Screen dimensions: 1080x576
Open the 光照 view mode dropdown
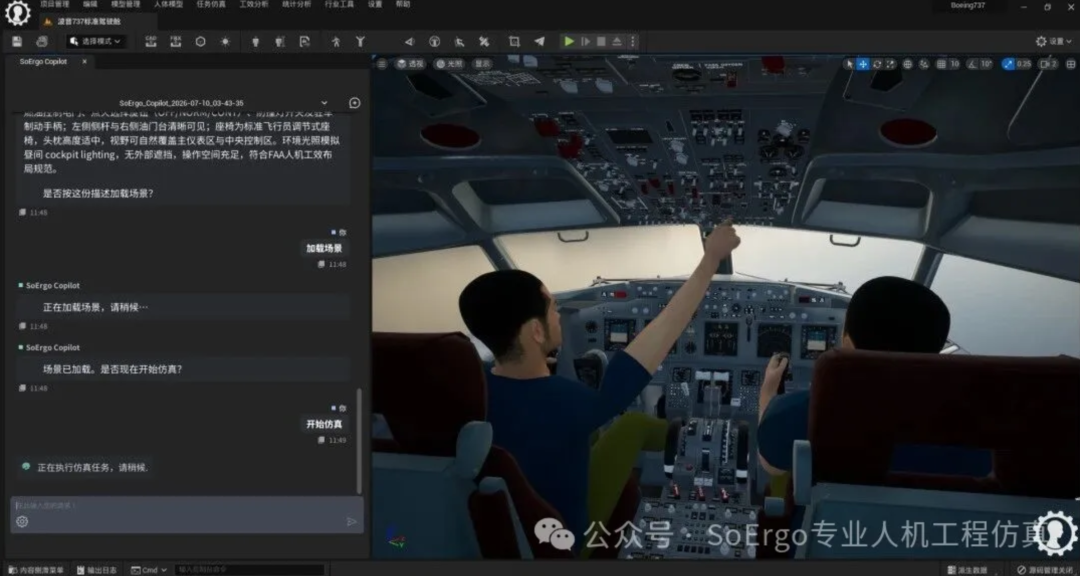pyautogui.click(x=449, y=63)
